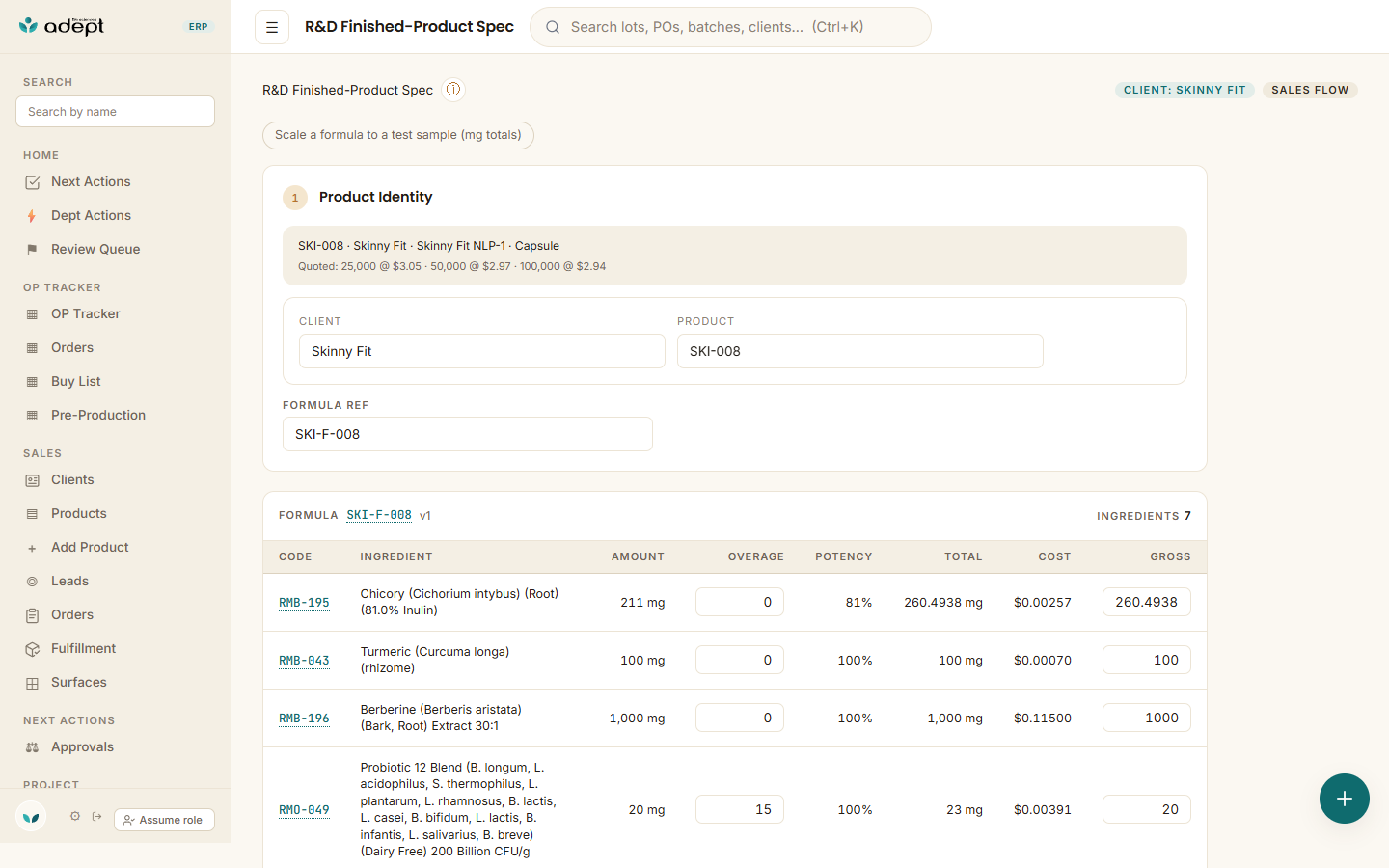Click the ERP badge beside the logo
Image resolution: width=1389 pixels, height=868 pixels.
(199, 27)
